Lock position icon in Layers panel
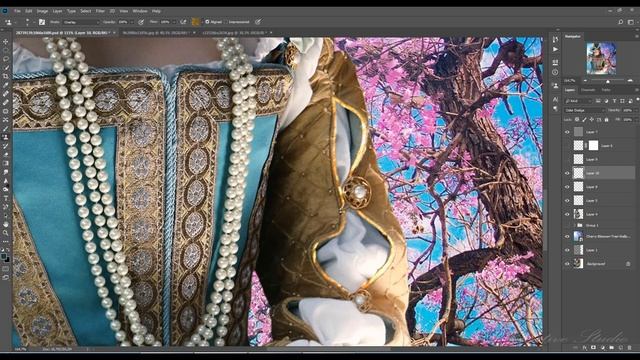Image resolution: width=640 pixels, height=360 pixels. 591,120
